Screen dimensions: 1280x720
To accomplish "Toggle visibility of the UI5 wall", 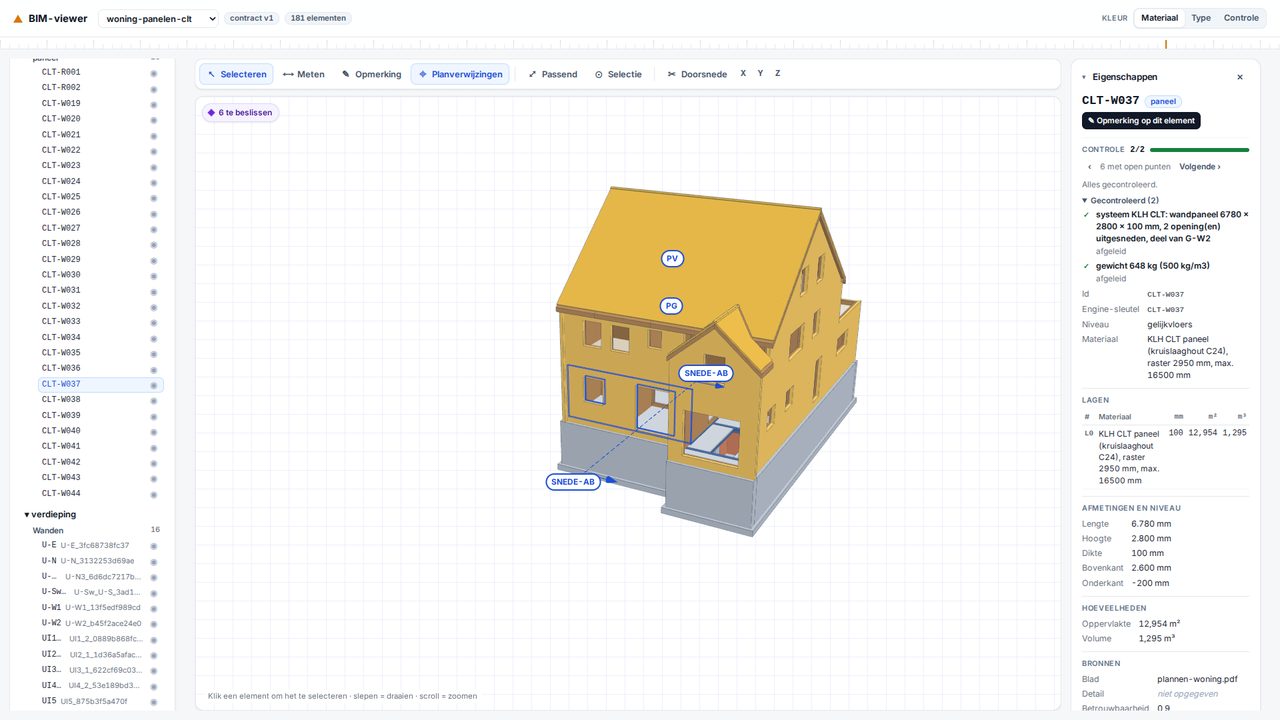I will click(x=154, y=702).
